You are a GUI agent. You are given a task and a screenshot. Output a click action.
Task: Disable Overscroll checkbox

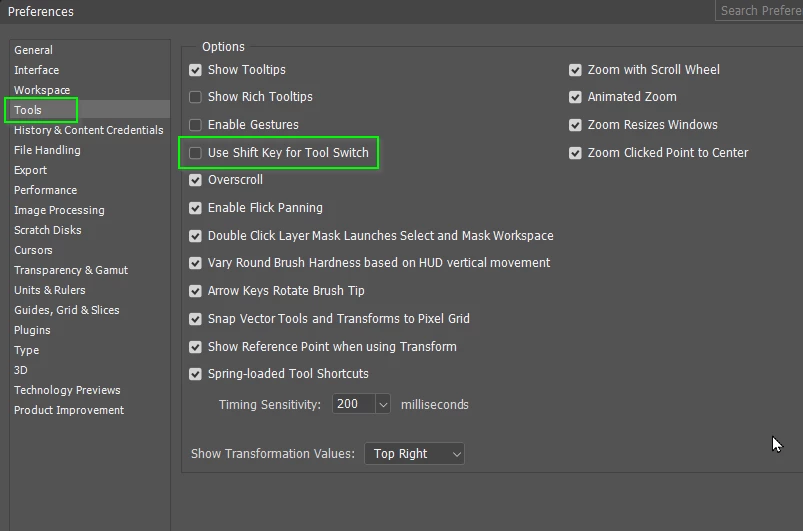coord(195,180)
